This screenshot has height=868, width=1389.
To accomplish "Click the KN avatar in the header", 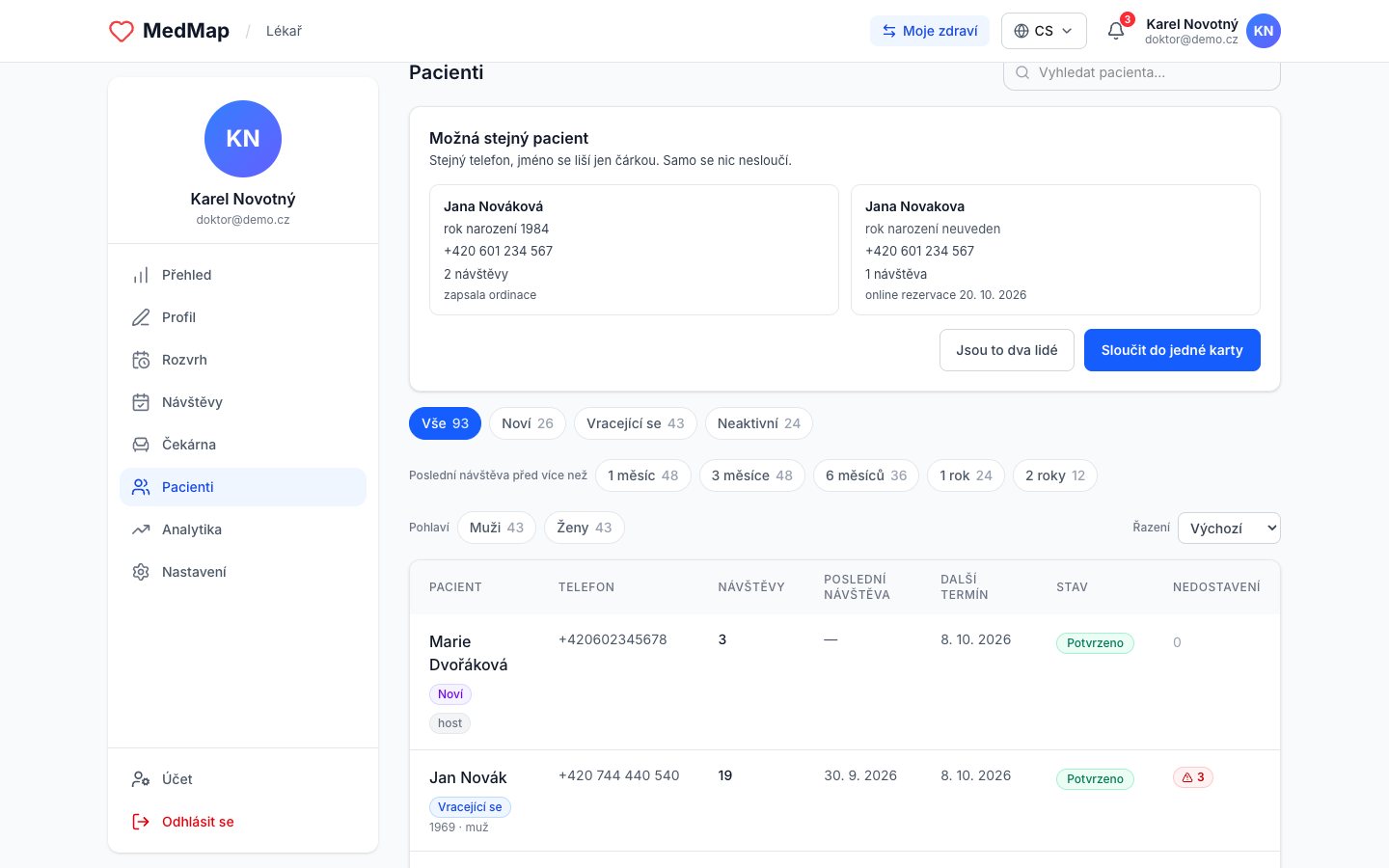I will (1264, 31).
